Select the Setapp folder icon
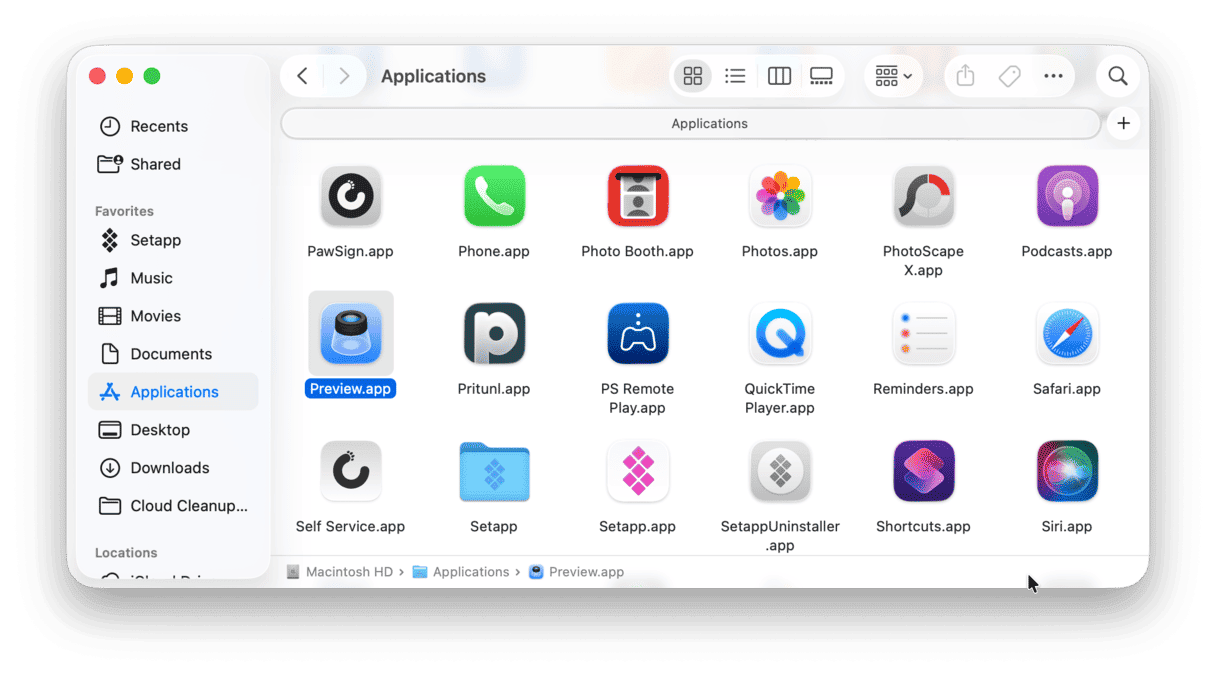Viewport: 1216px width, 676px height. click(494, 471)
